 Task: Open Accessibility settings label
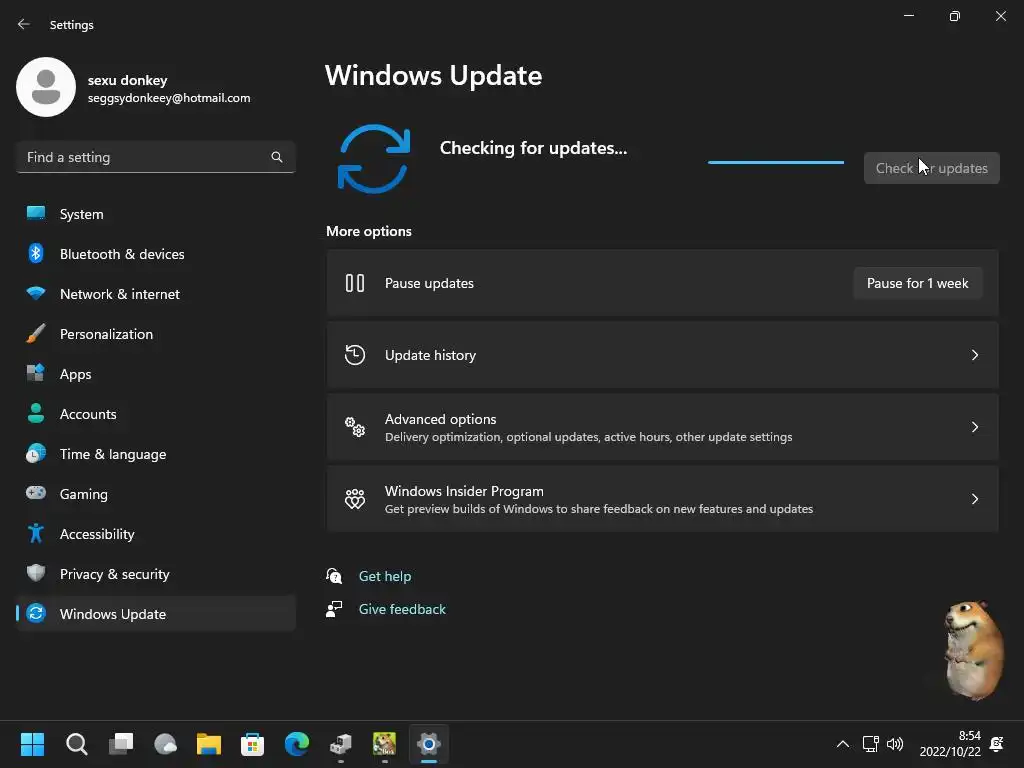tap(97, 534)
